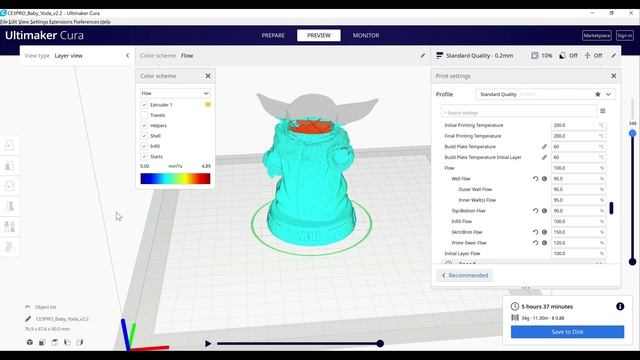
Task: Select the Move tool in left toolbar
Action: click(x=9, y=145)
